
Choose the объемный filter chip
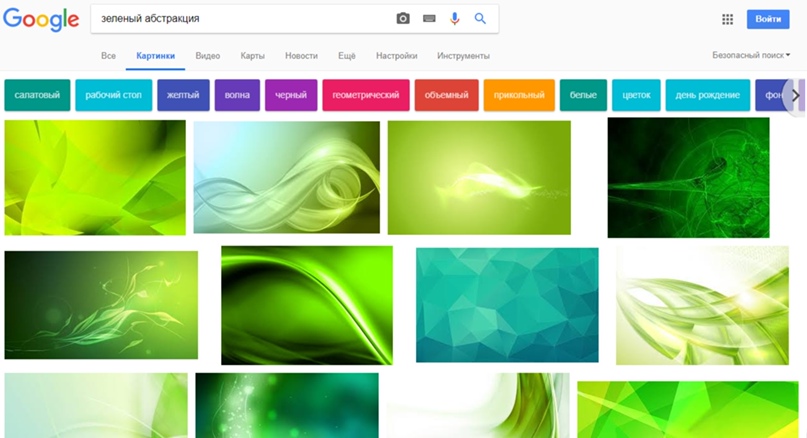coord(446,95)
